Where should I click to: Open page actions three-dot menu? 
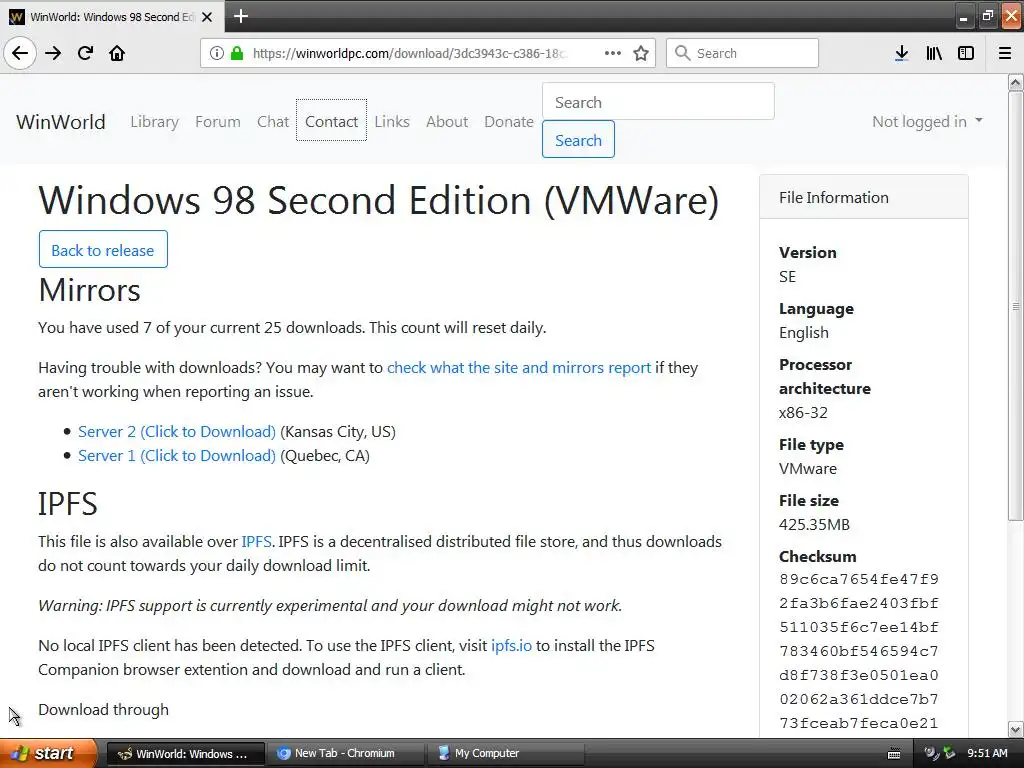pos(613,53)
